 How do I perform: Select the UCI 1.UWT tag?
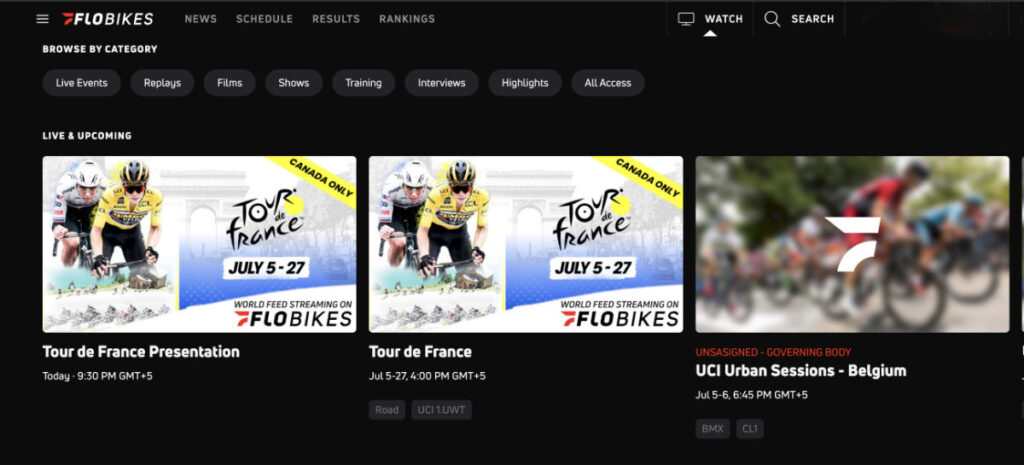[441, 409]
